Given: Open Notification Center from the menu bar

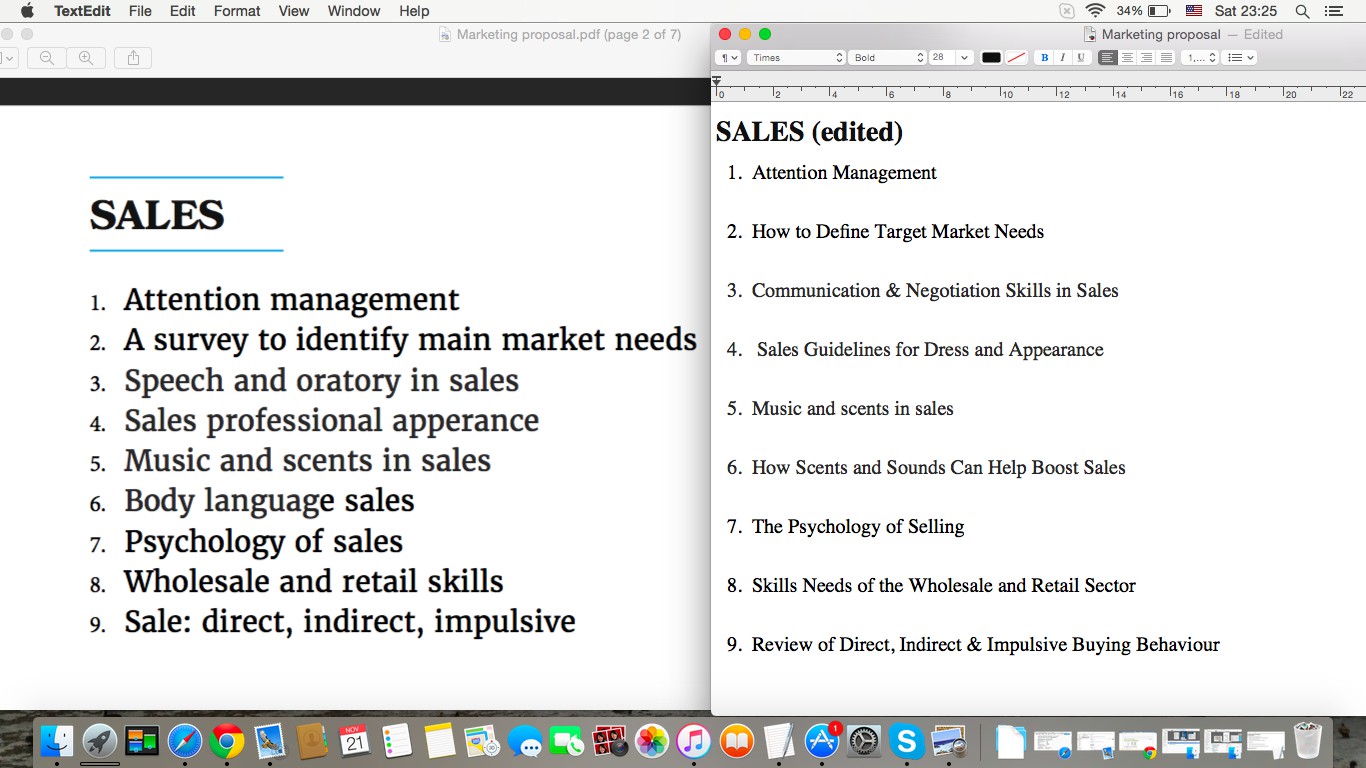Looking at the screenshot, I should [x=1333, y=11].
